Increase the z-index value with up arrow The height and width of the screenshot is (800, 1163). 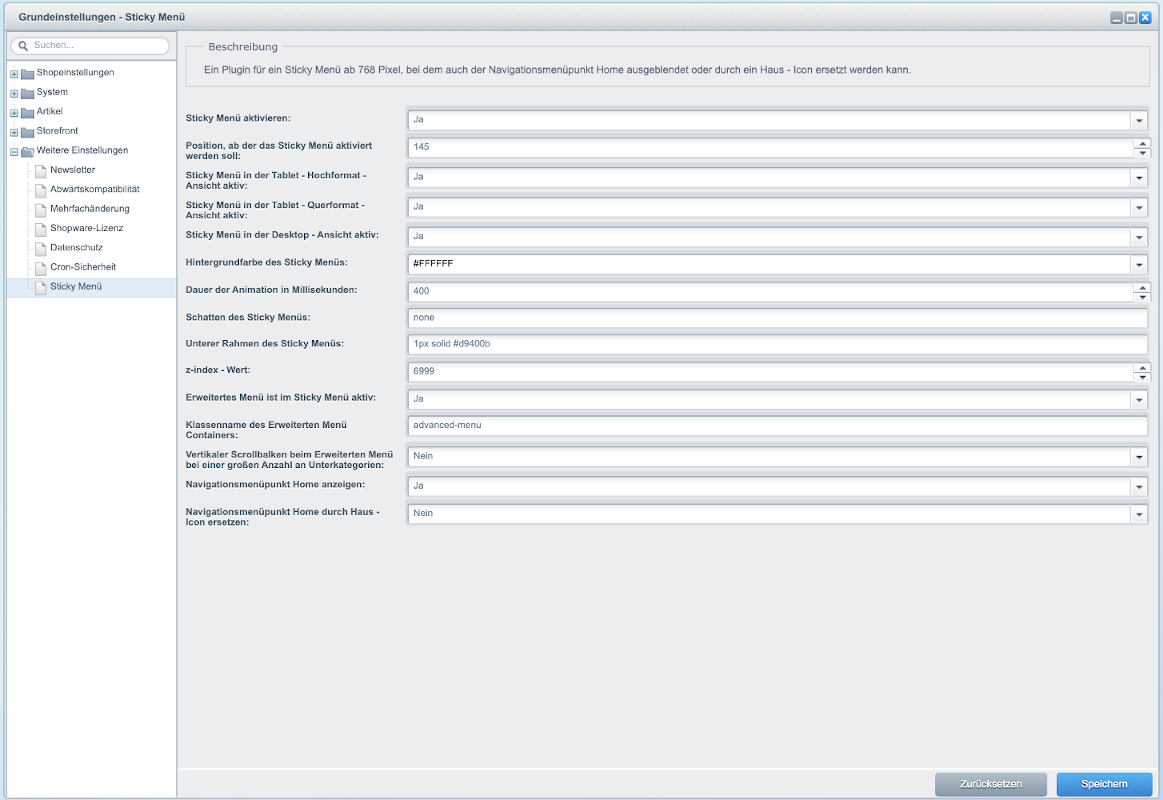point(1141,366)
